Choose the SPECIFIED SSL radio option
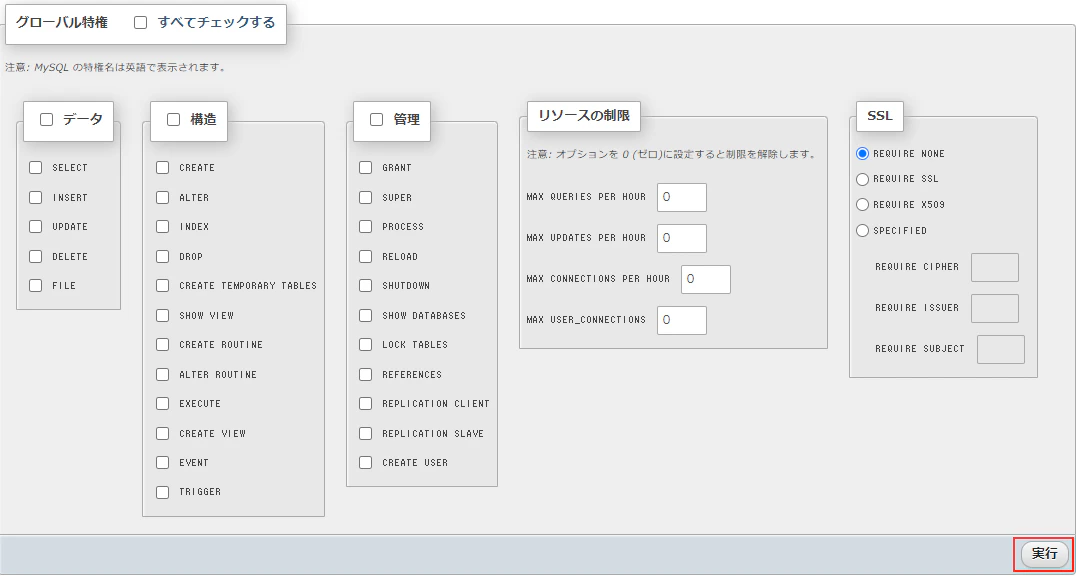Image resolution: width=1076 pixels, height=584 pixels. (x=863, y=231)
